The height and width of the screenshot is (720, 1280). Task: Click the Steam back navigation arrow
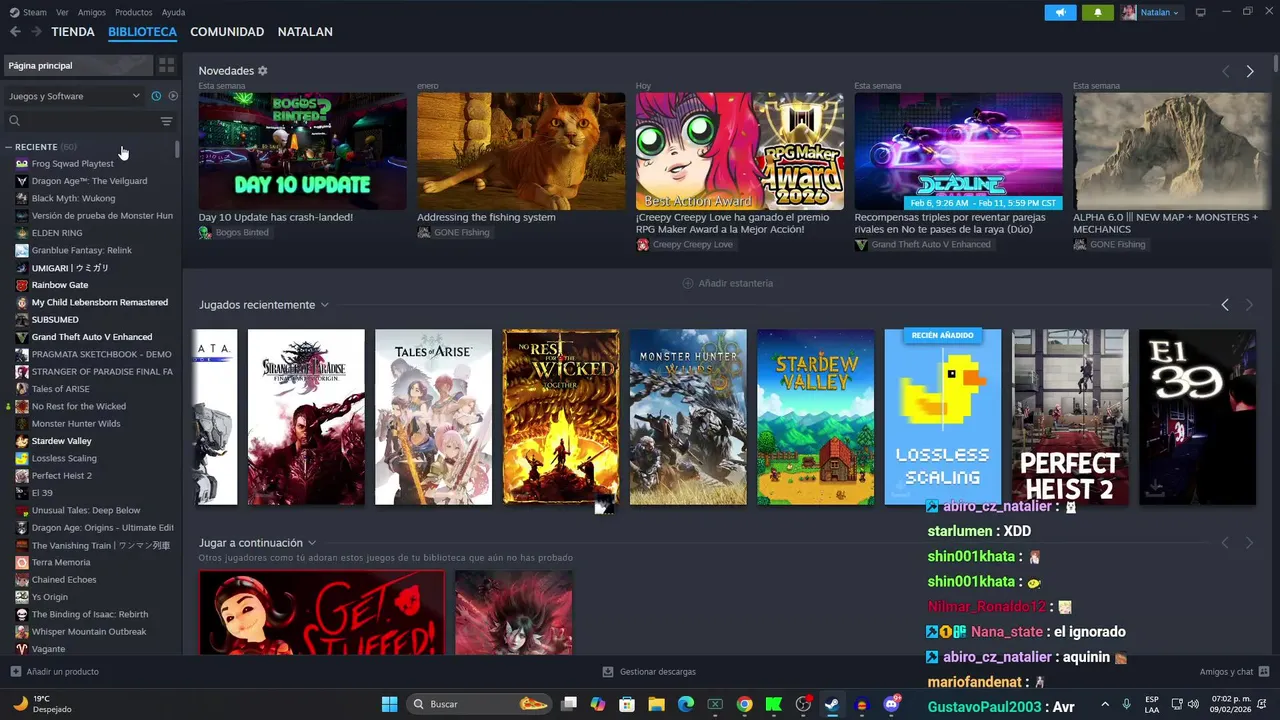coord(15,32)
